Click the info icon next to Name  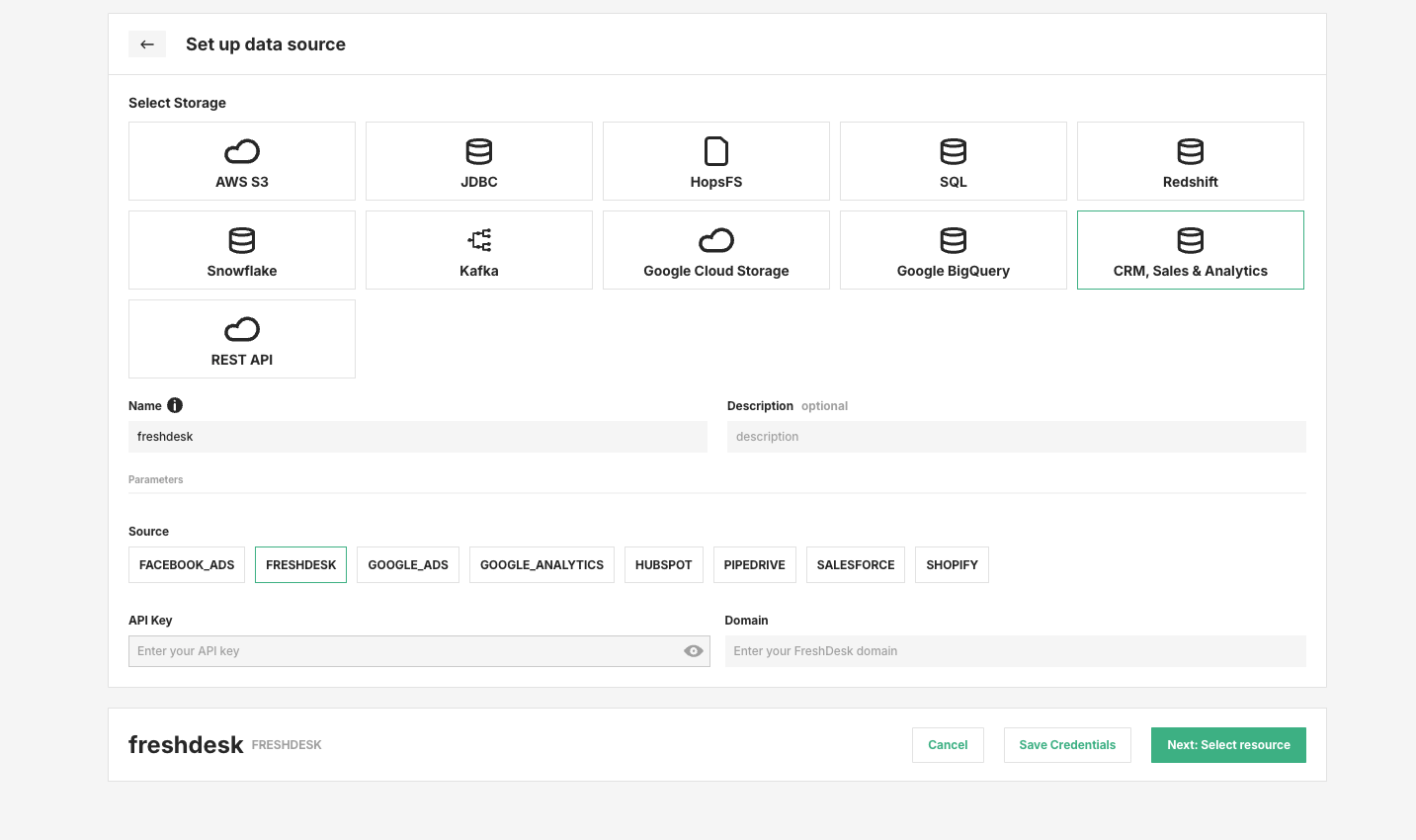click(175, 405)
